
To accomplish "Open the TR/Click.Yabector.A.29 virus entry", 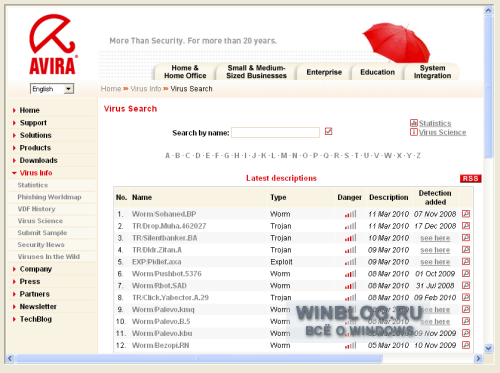I will click(170, 298).
